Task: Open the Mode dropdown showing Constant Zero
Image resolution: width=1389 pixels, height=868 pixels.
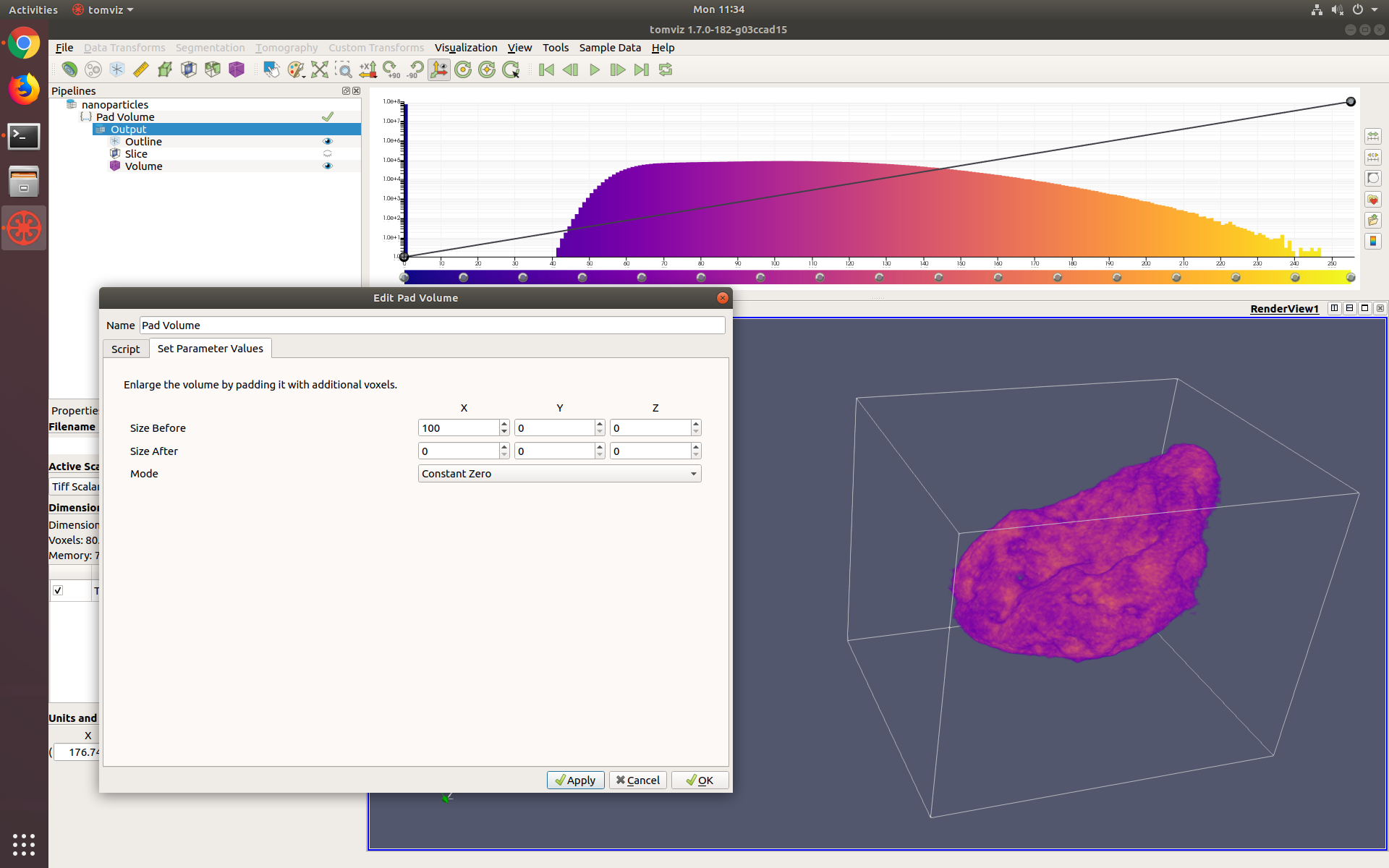Action: pos(559,474)
